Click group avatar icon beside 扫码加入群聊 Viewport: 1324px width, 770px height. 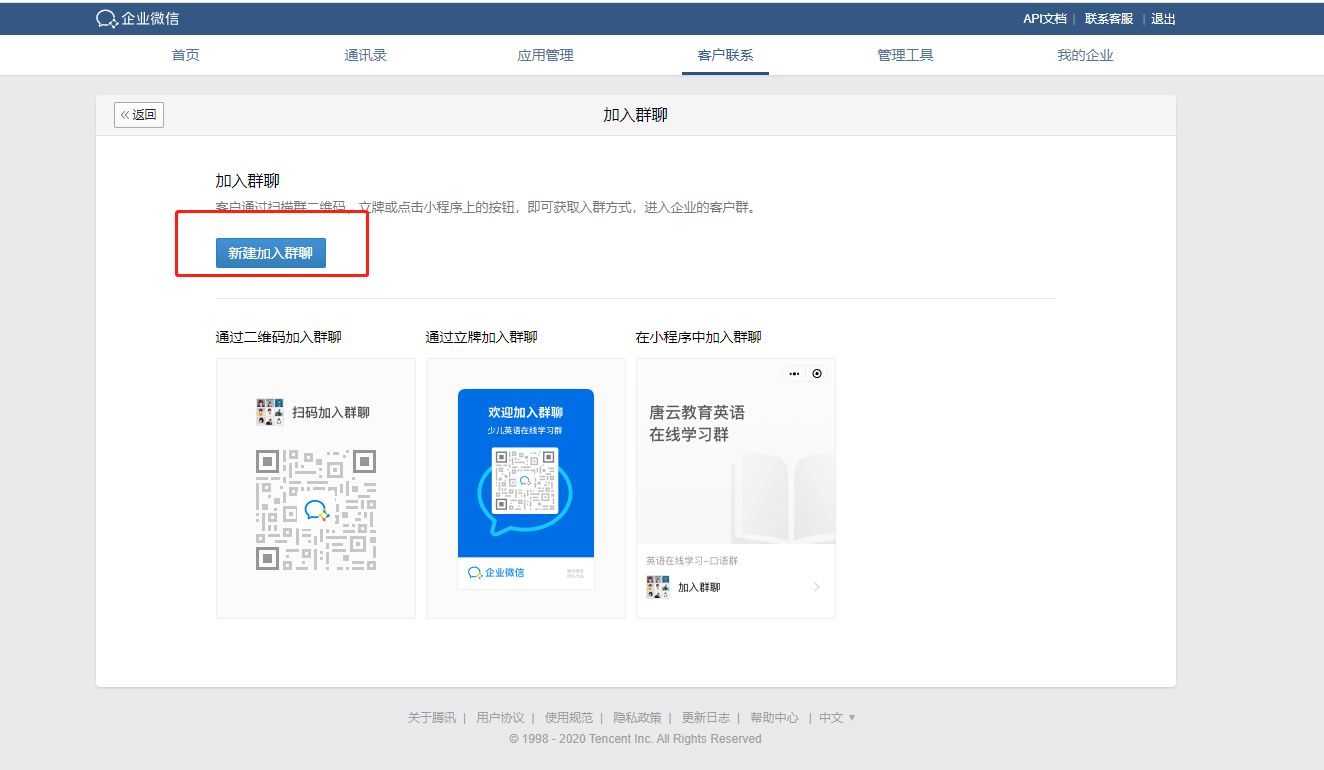[270, 412]
